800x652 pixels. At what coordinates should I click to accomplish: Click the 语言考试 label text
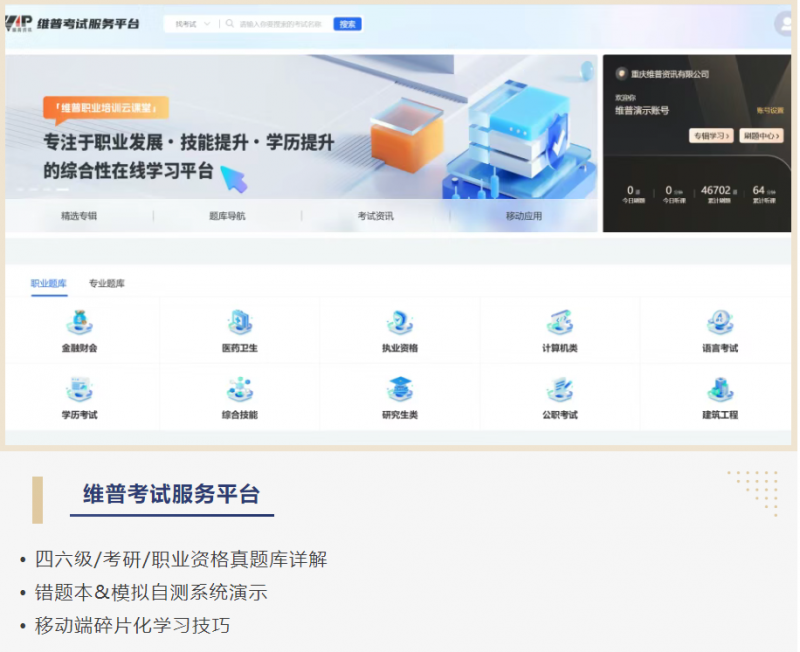click(720, 348)
